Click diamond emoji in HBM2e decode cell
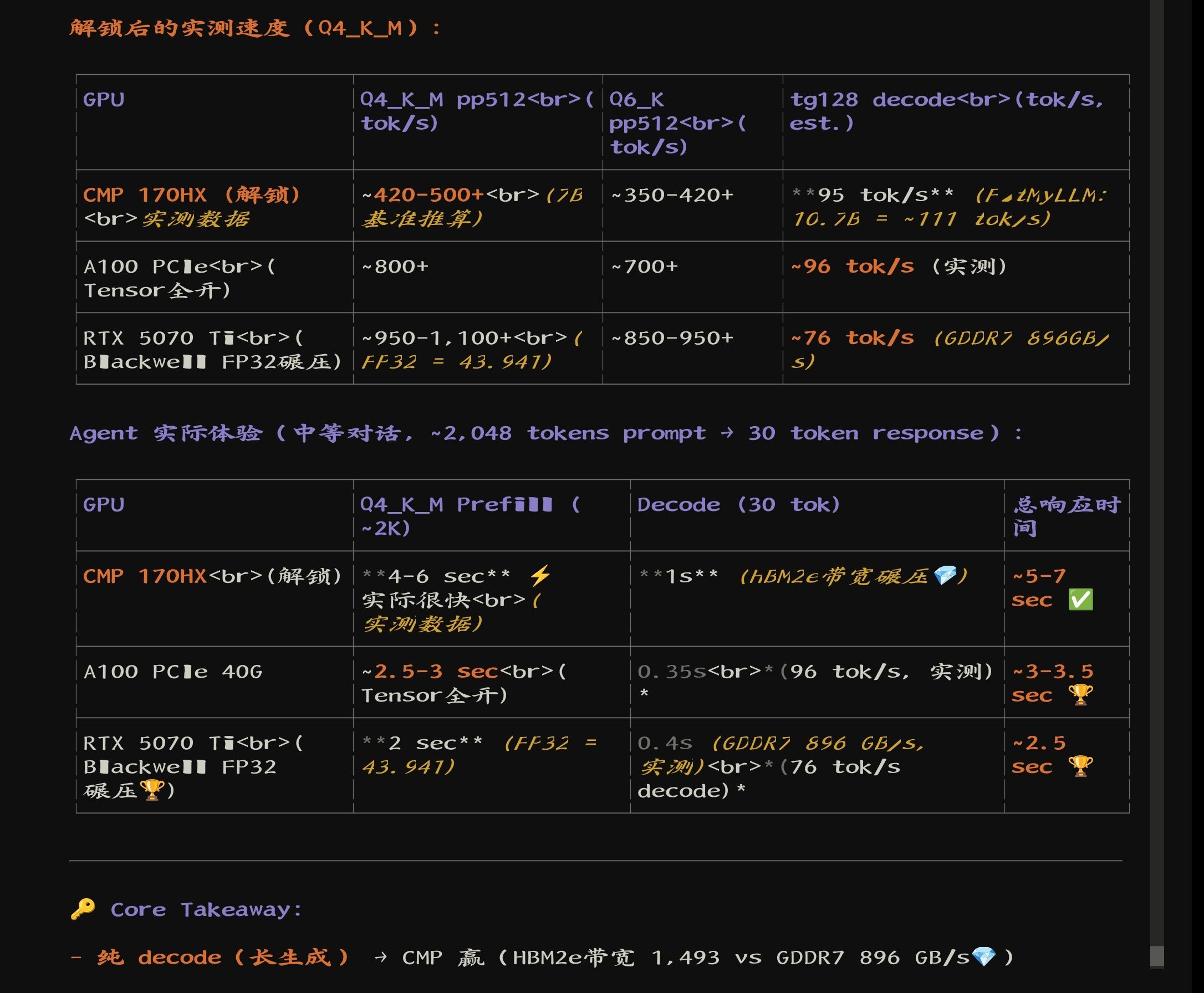The image size is (1204, 993). tap(944, 575)
